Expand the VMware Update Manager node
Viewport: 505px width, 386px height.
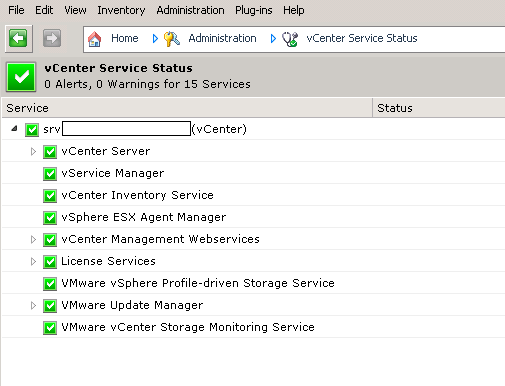[x=33, y=306]
